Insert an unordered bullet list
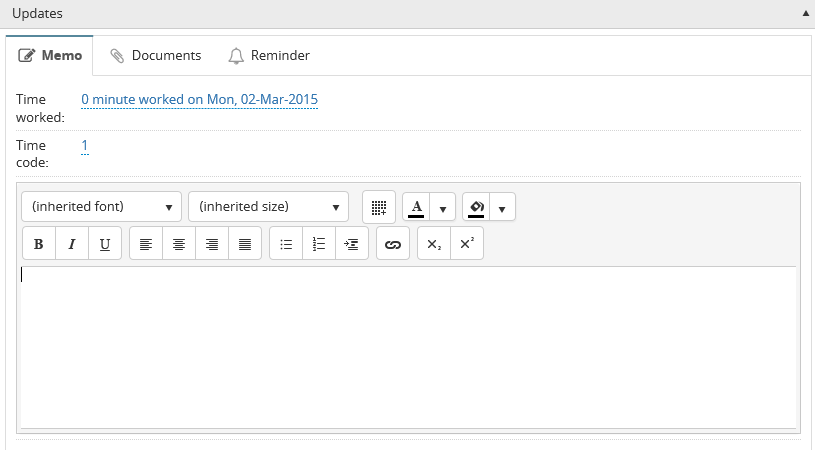The image size is (815, 450). pos(286,244)
